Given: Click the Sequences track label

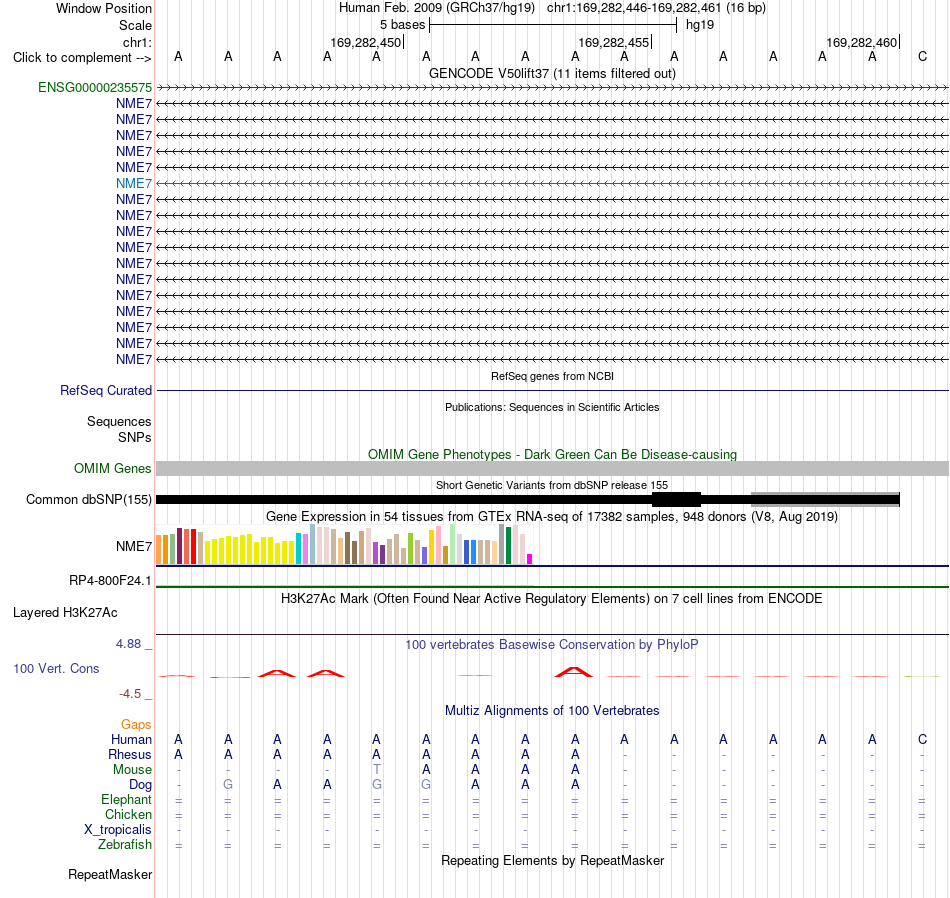Looking at the screenshot, I should pos(119,422).
